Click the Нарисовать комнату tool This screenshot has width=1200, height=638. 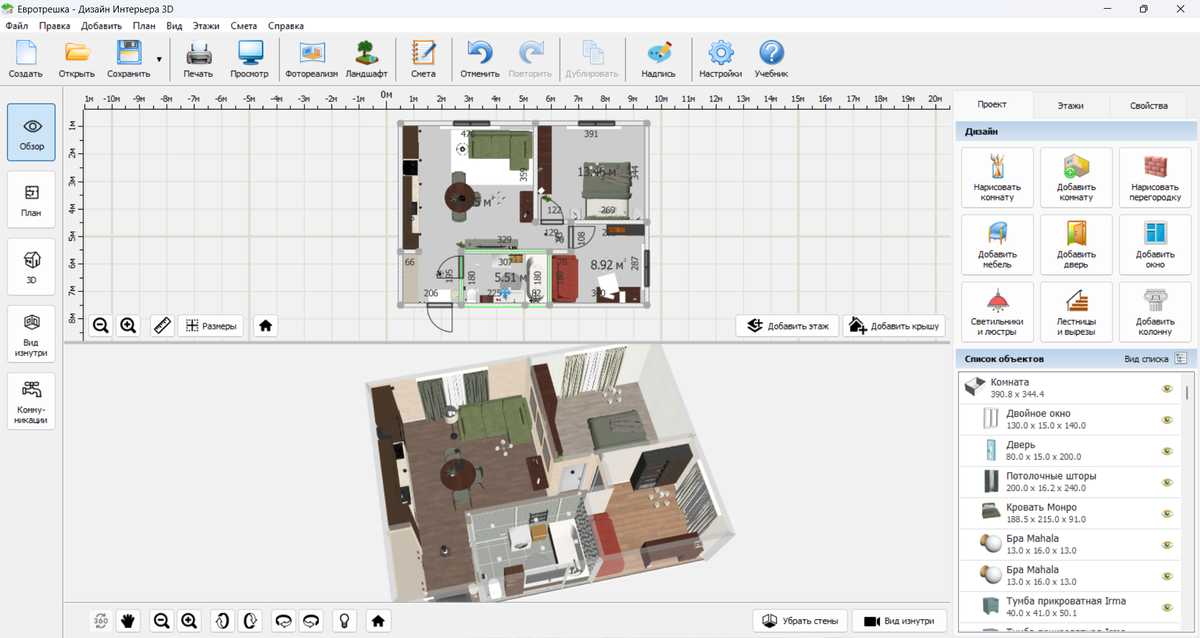coord(997,177)
